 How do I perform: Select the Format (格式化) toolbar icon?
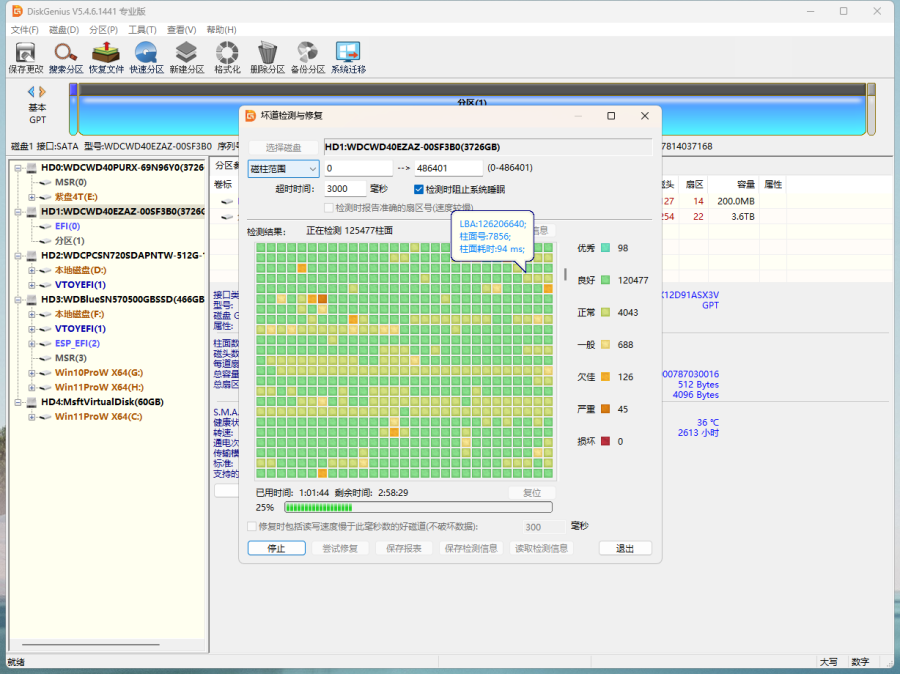point(227,57)
